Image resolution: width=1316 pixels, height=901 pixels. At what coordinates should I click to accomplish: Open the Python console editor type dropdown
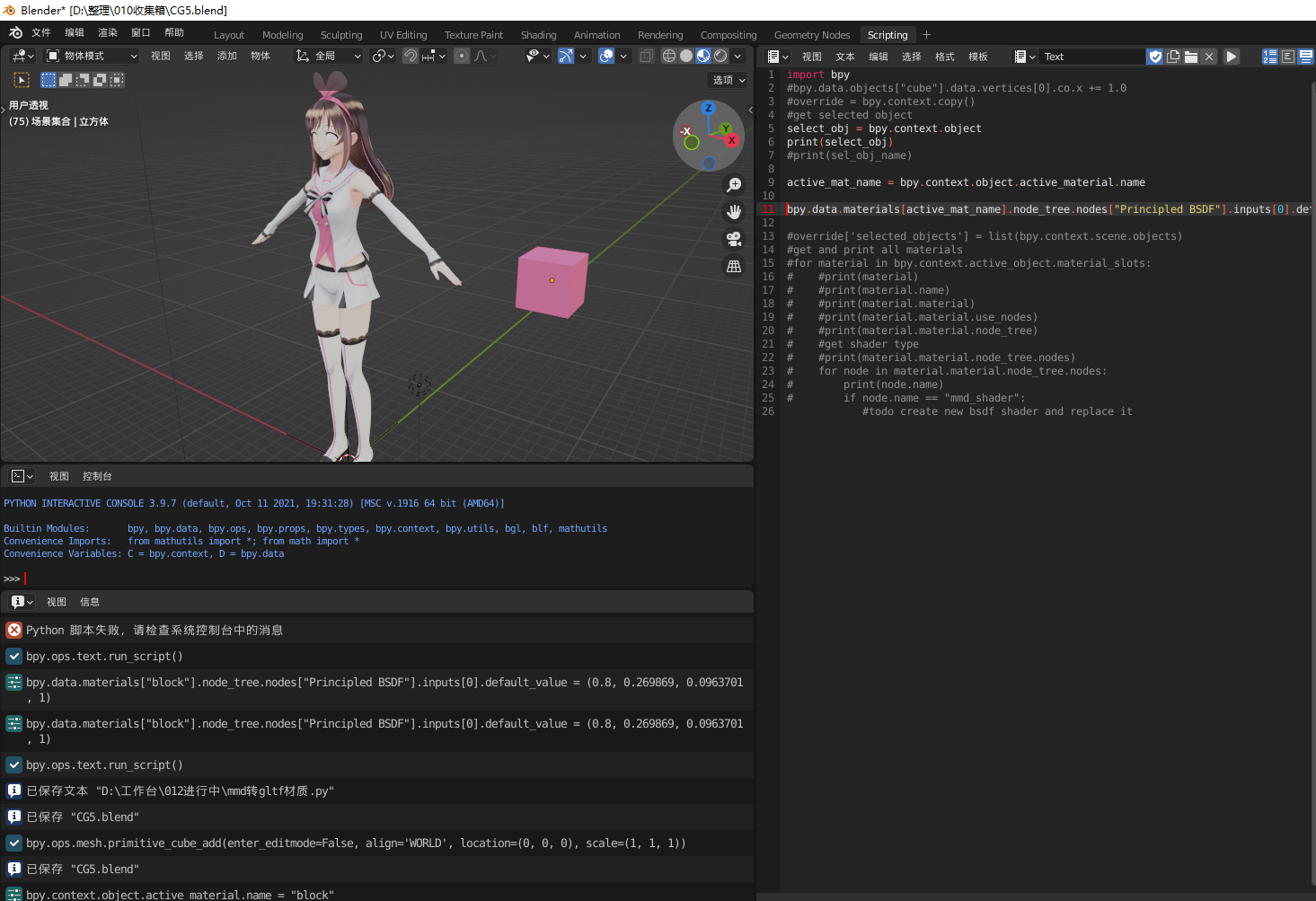coord(22,476)
